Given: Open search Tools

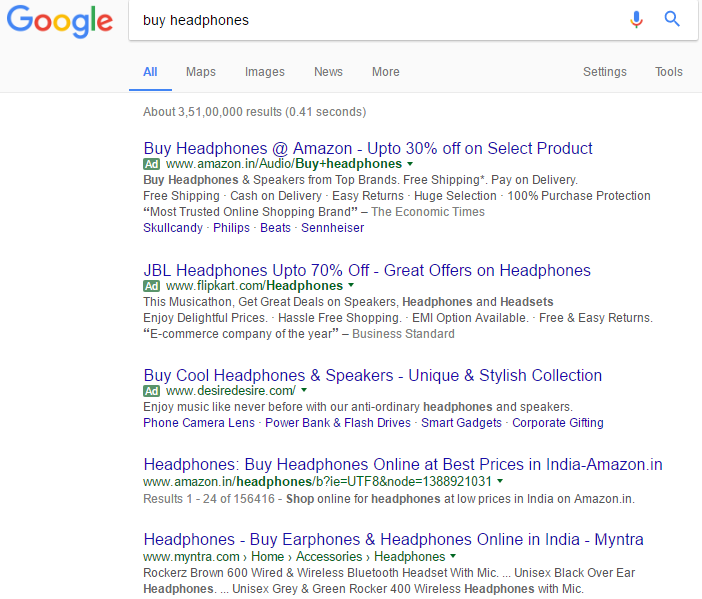Looking at the screenshot, I should point(669,72).
